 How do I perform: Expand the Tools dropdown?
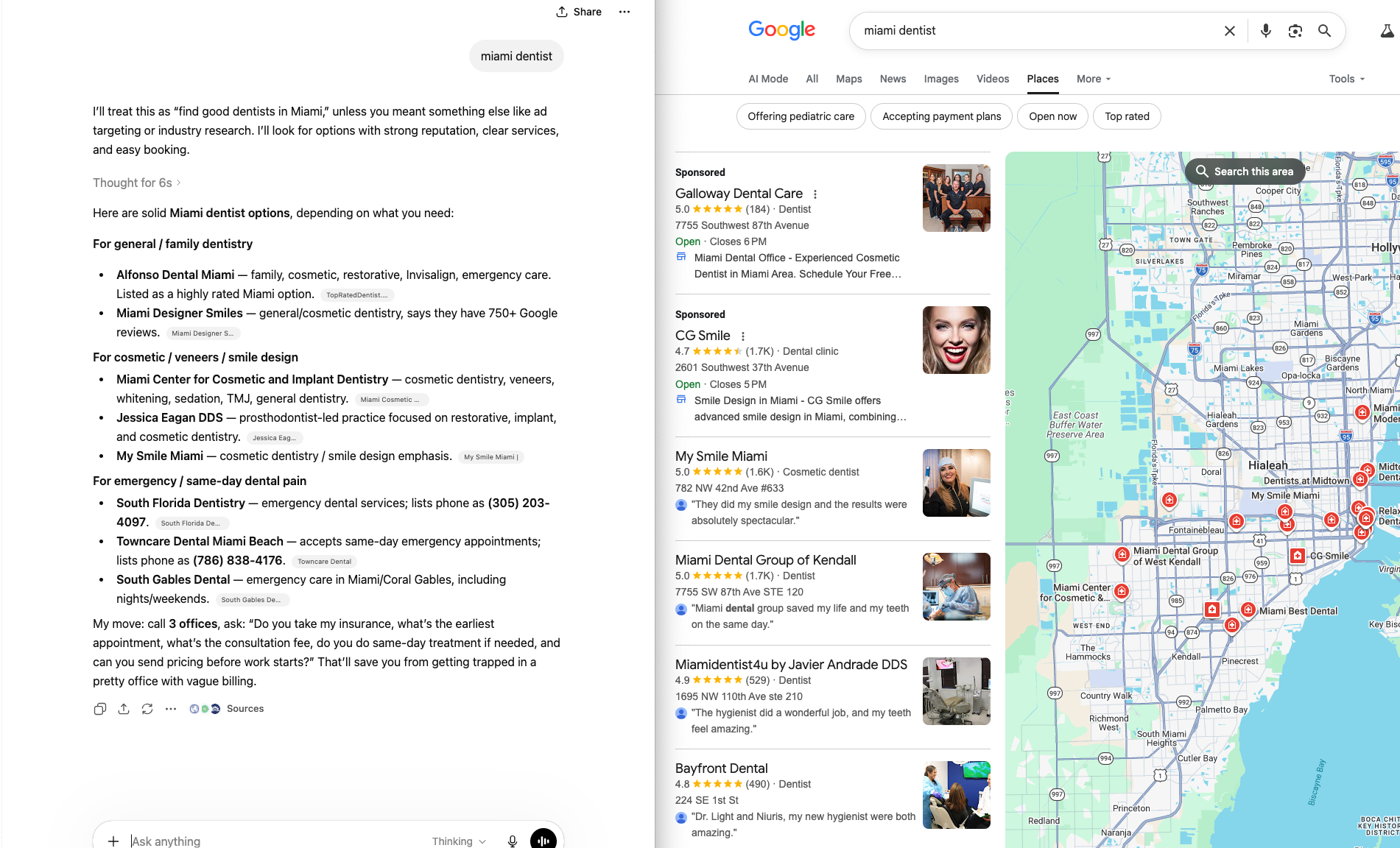1347,79
